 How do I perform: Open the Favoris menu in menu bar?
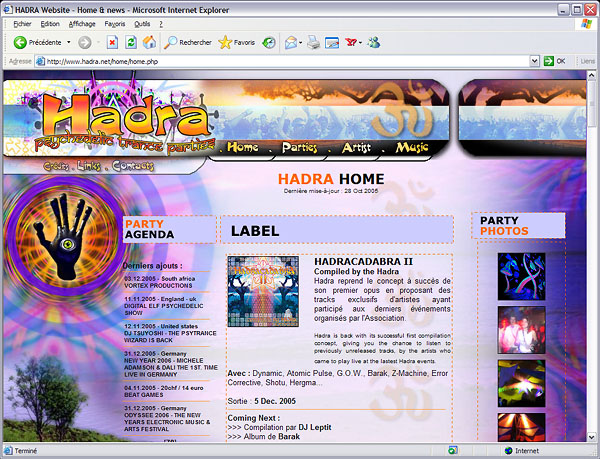115,24
